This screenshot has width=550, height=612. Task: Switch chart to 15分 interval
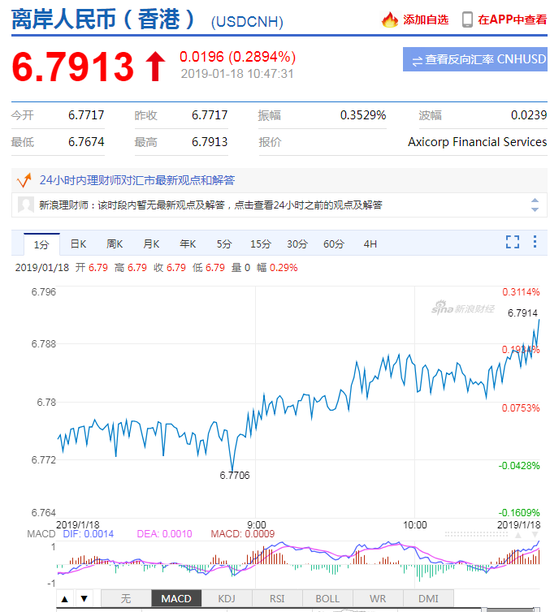260,244
